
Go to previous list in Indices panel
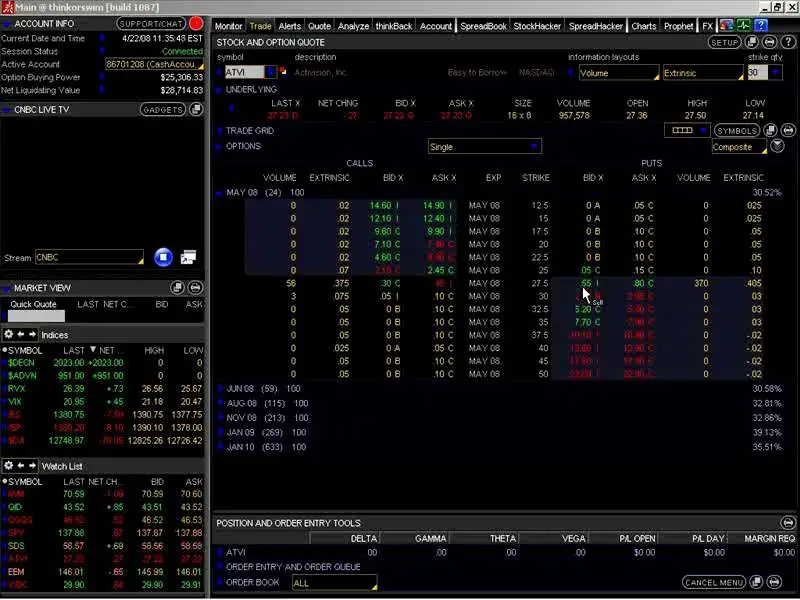click(21, 334)
